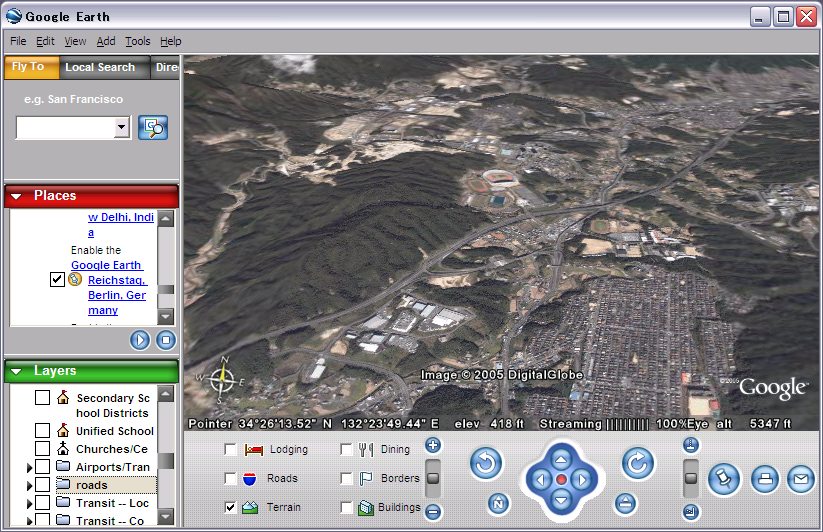Play the Places tour

(x=140, y=340)
